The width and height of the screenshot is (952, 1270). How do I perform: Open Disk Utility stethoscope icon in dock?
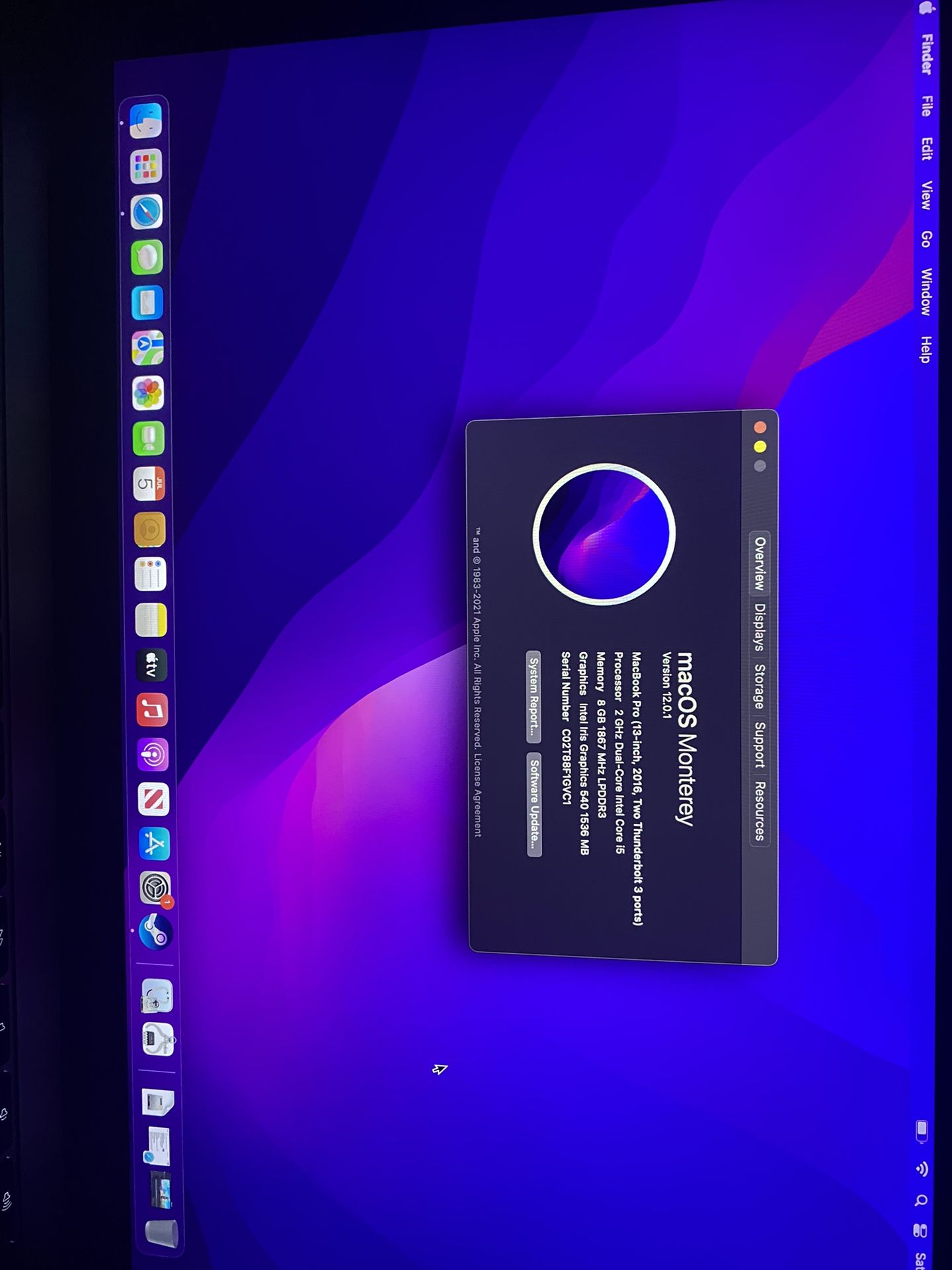pyautogui.click(x=157, y=995)
